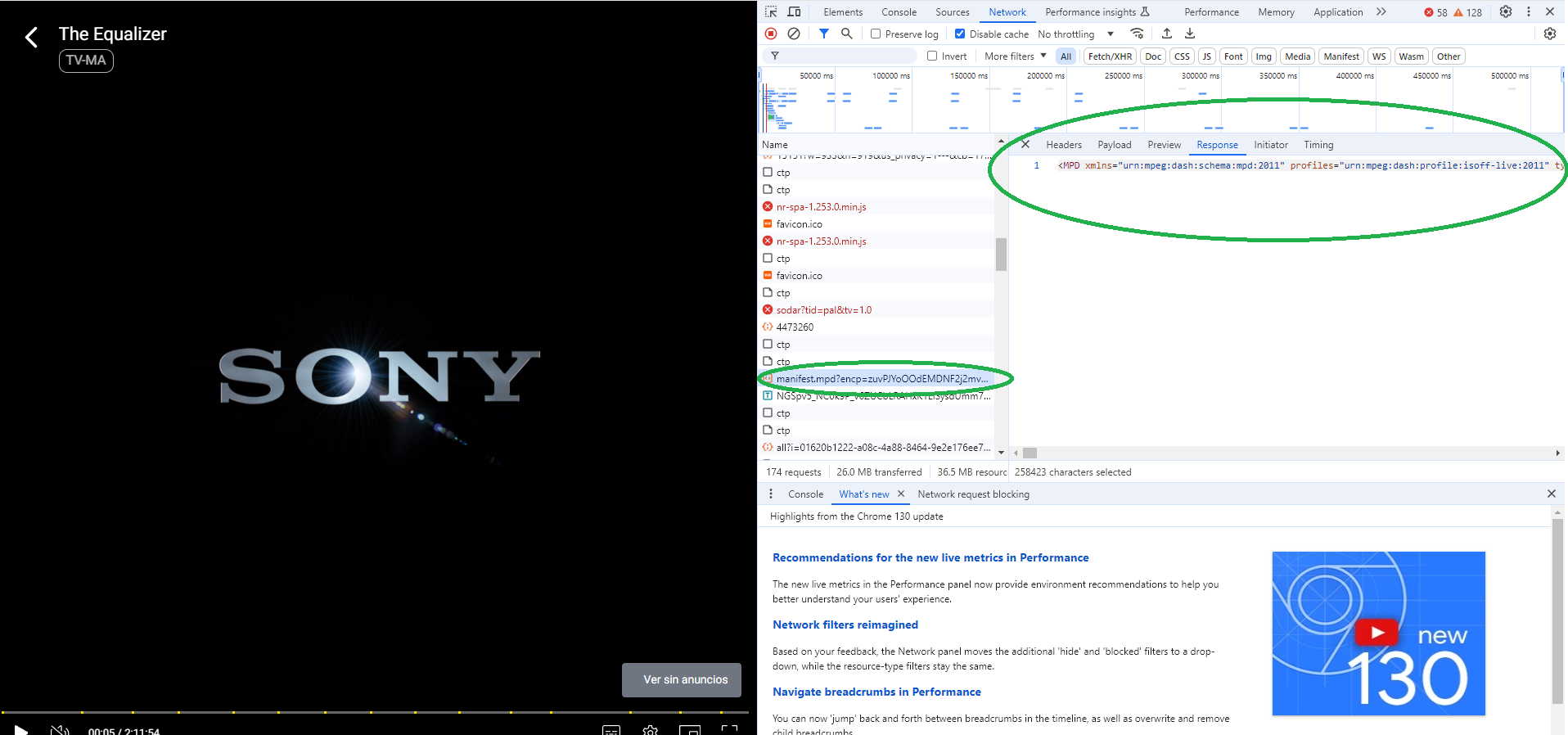Open picture-in-picture mode in player
The width and height of the screenshot is (1568, 735).
(x=690, y=730)
